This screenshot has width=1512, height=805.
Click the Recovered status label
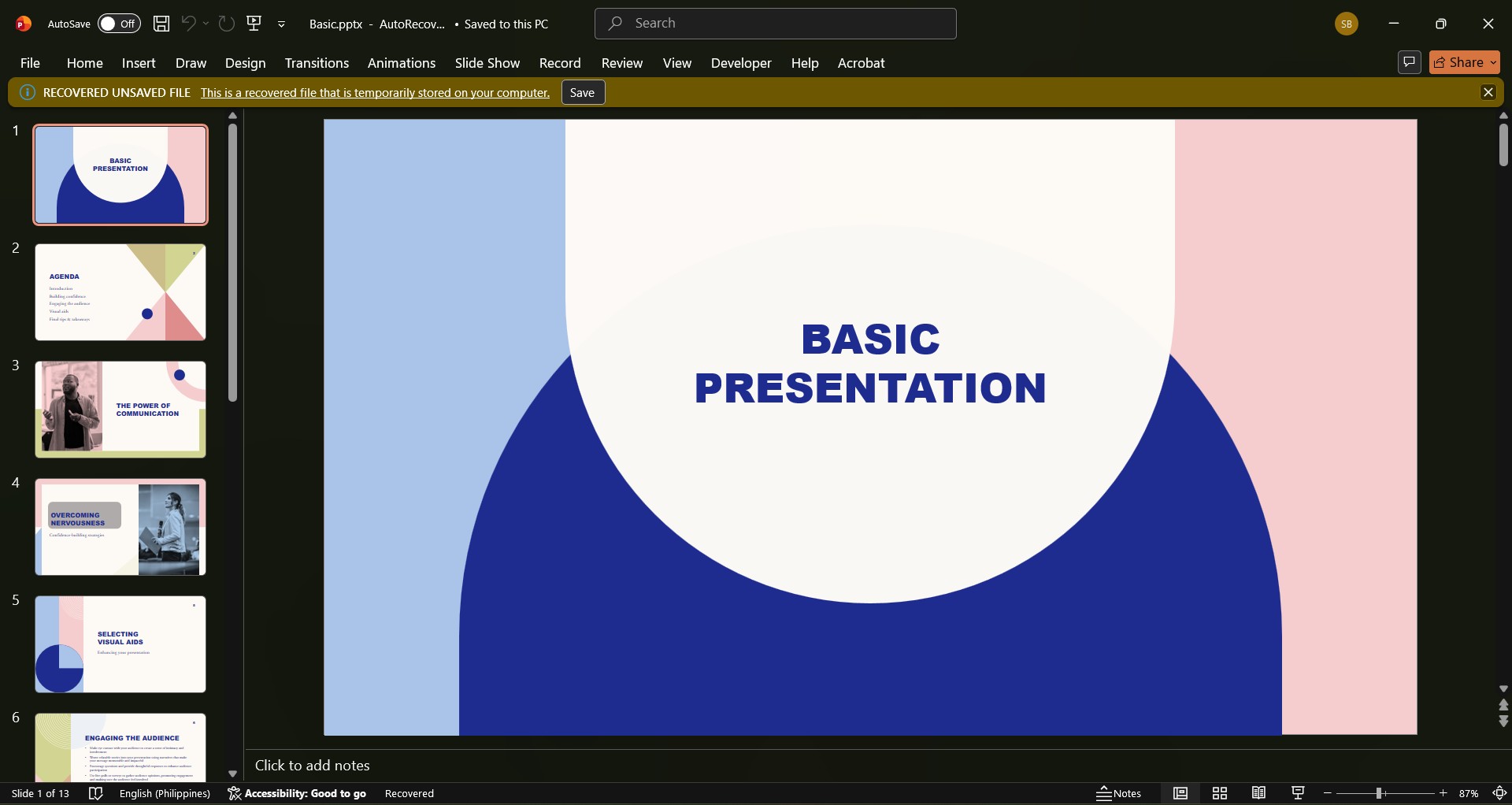[409, 793]
